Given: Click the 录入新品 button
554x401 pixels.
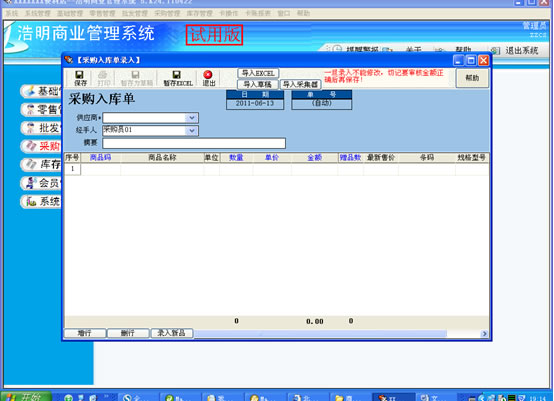Looking at the screenshot, I should [x=172, y=333].
